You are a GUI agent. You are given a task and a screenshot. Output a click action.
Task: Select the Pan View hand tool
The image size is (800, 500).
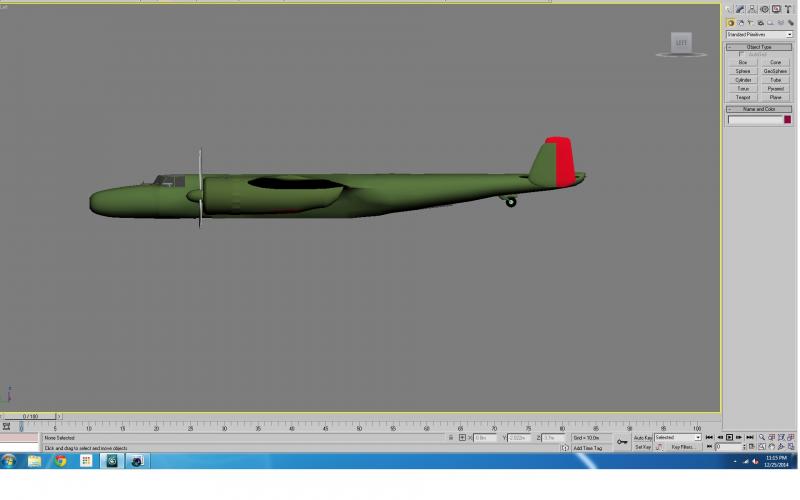point(771,446)
